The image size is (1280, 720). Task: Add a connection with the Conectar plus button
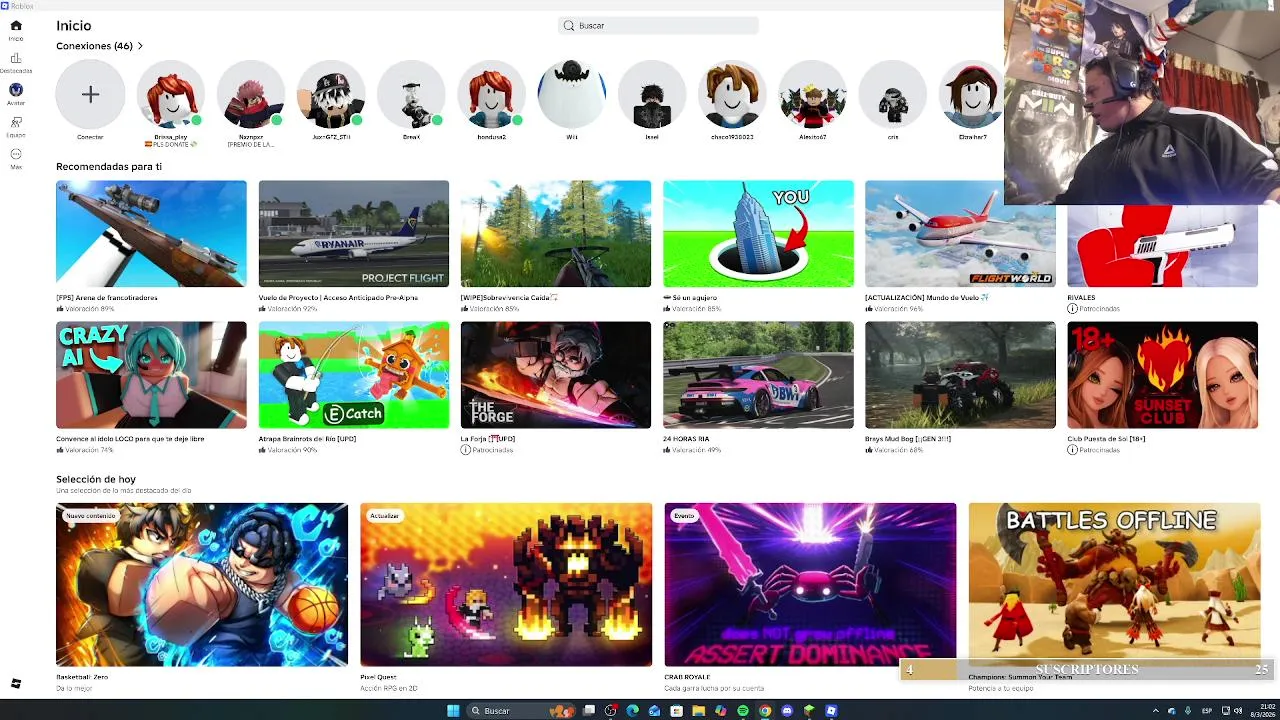pos(90,94)
